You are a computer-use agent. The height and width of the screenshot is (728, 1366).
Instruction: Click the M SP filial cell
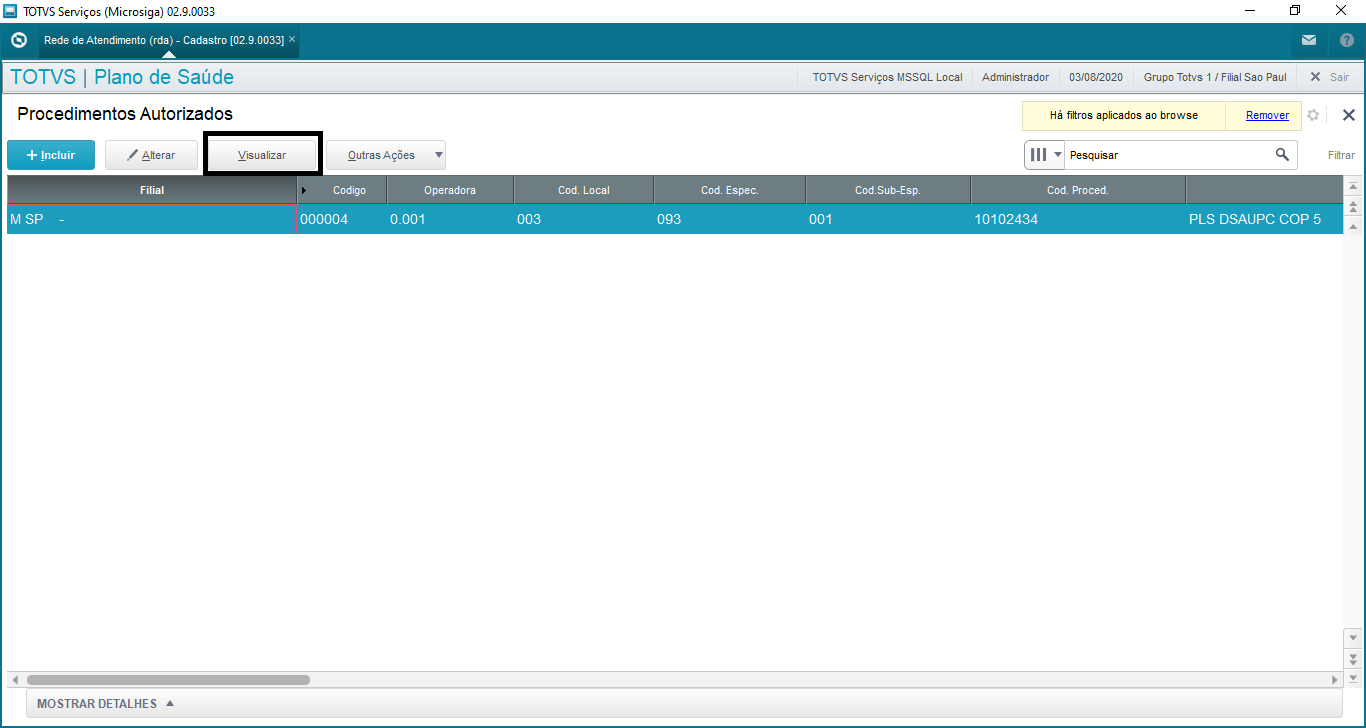[x=152, y=219]
